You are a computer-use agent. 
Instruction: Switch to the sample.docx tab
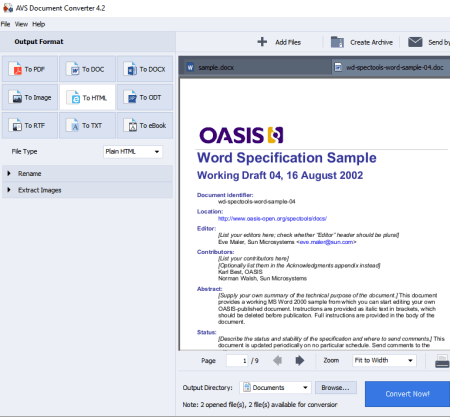255,67
